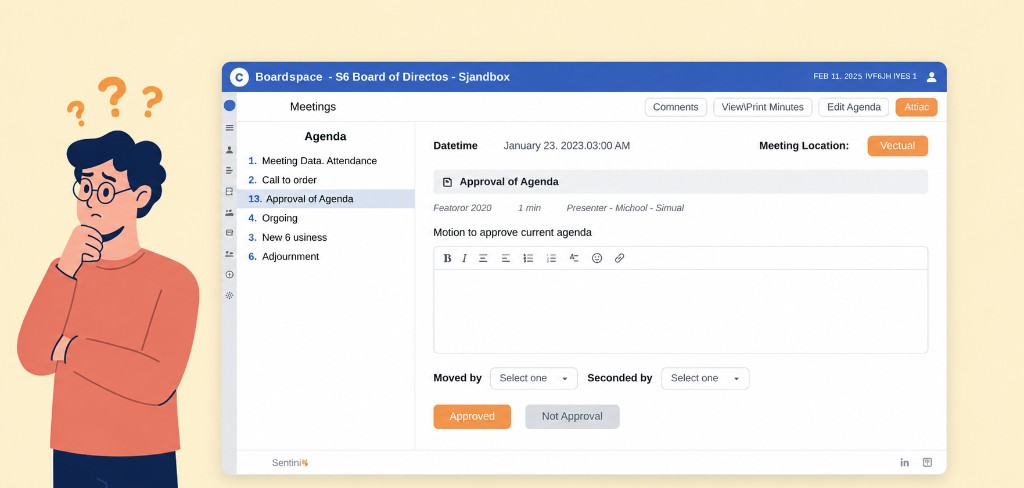The height and width of the screenshot is (488, 1024).
Task: Click the Sentini logo in the footer
Action: coord(290,463)
